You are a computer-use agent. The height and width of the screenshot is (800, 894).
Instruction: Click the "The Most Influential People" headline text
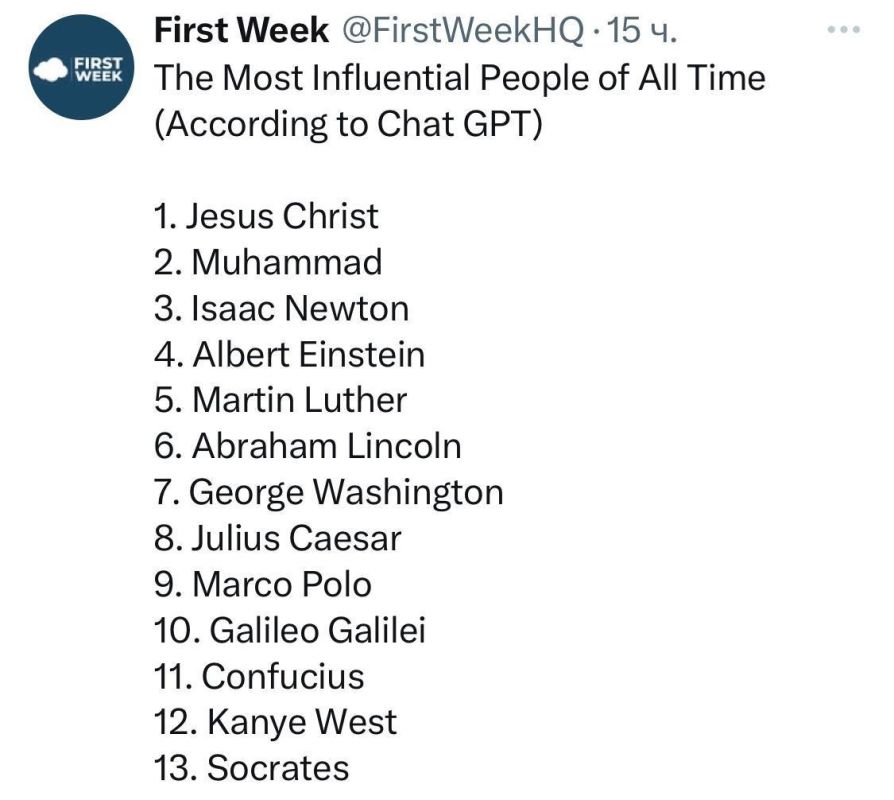459,77
